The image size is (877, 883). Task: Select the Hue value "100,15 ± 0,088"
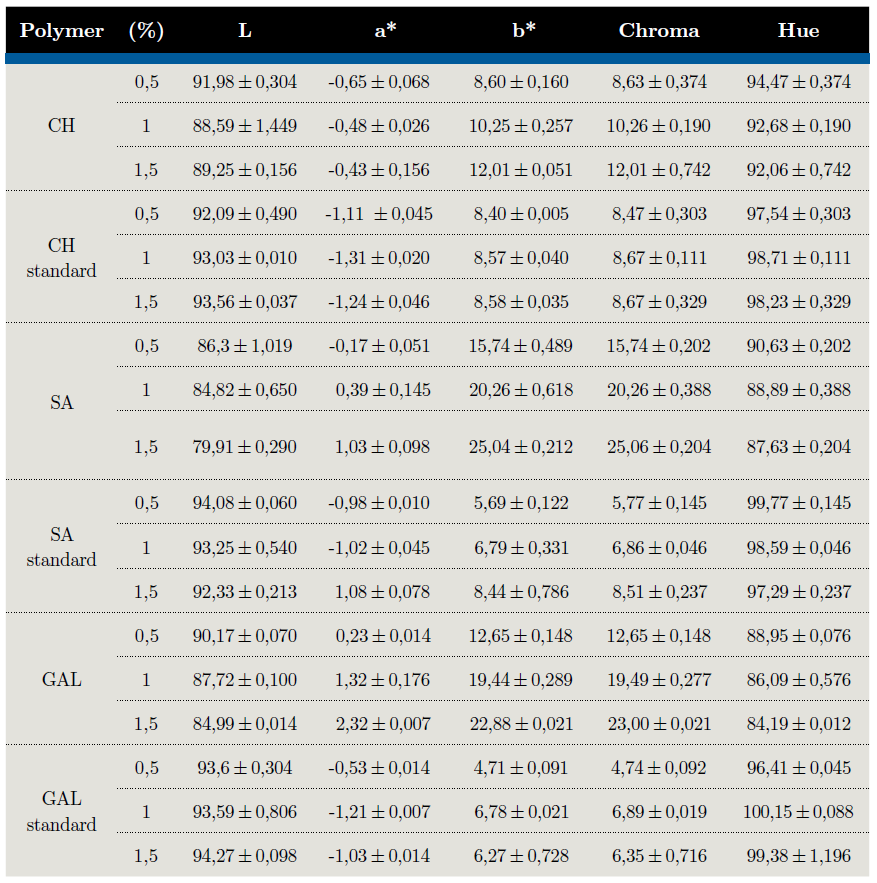[798, 812]
